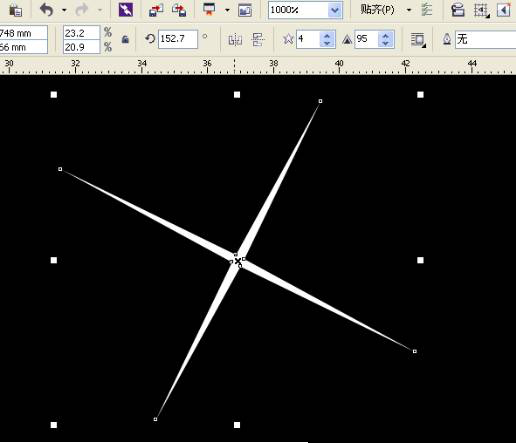Expand the Application Launcher dropdown arrow

(227, 10)
